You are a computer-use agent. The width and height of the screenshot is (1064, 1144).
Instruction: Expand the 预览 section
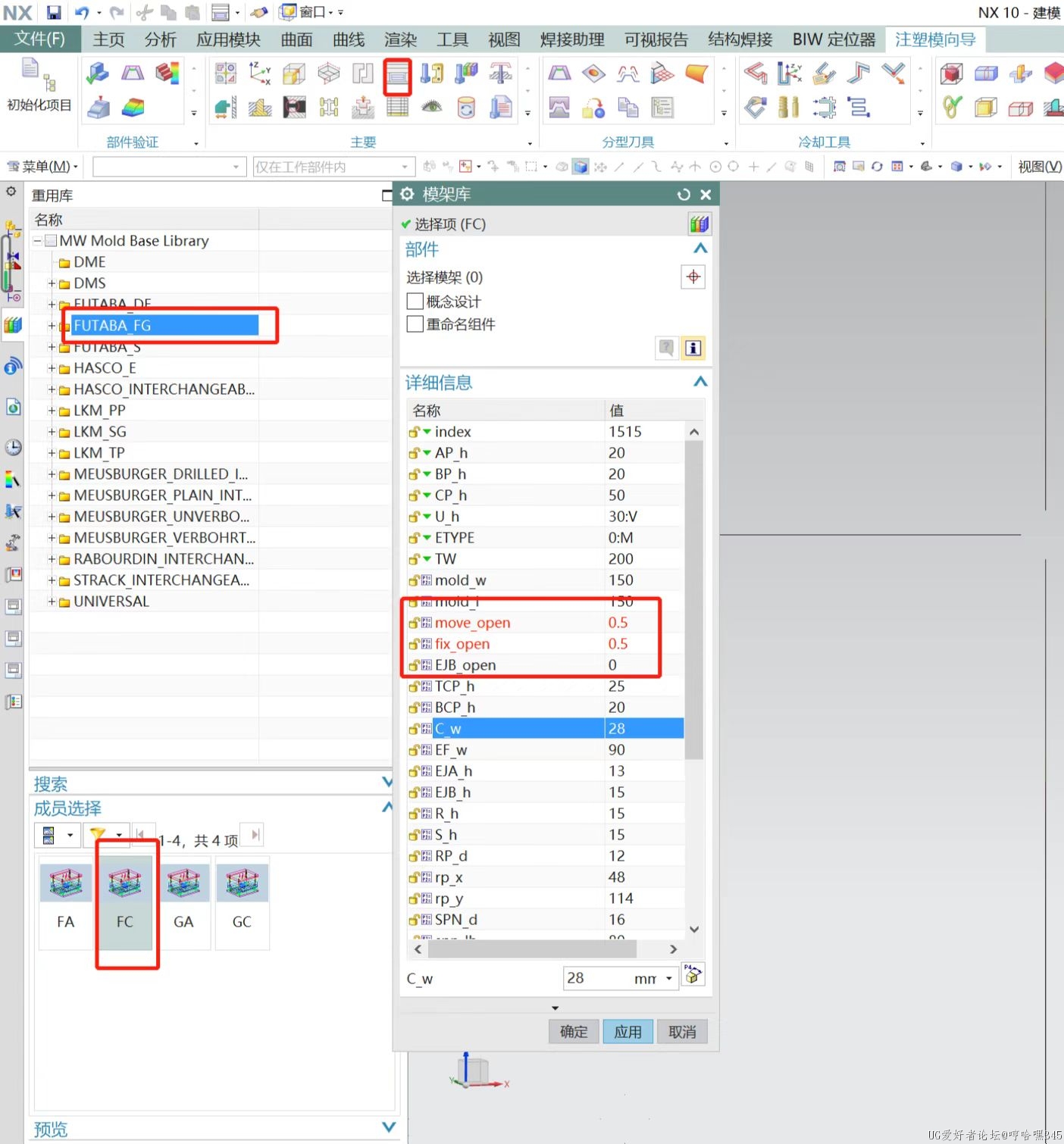388,1127
